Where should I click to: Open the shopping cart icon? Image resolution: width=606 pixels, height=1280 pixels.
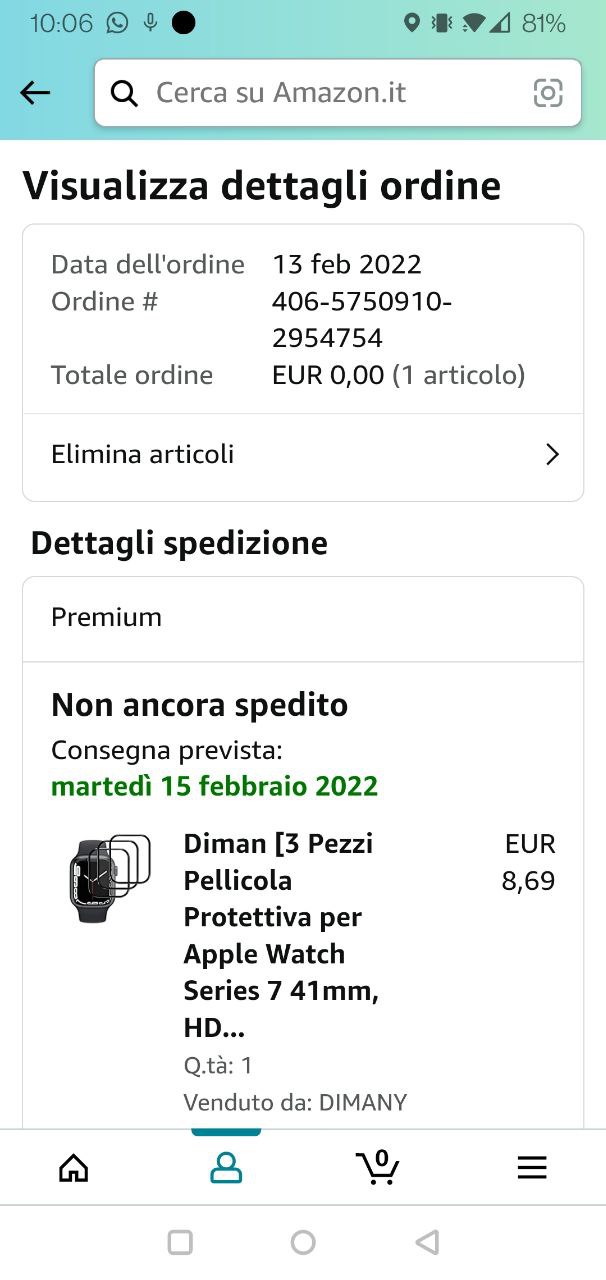pyautogui.click(x=378, y=1166)
